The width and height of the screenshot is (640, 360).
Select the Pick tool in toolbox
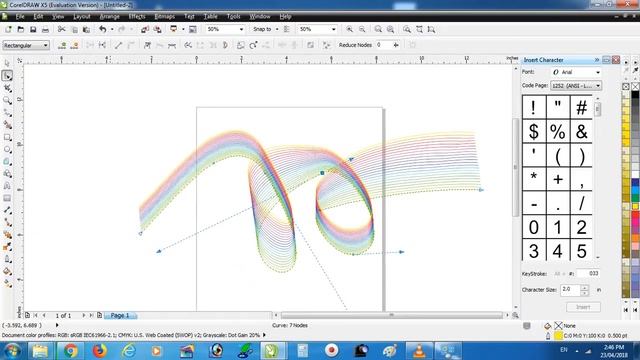7,63
